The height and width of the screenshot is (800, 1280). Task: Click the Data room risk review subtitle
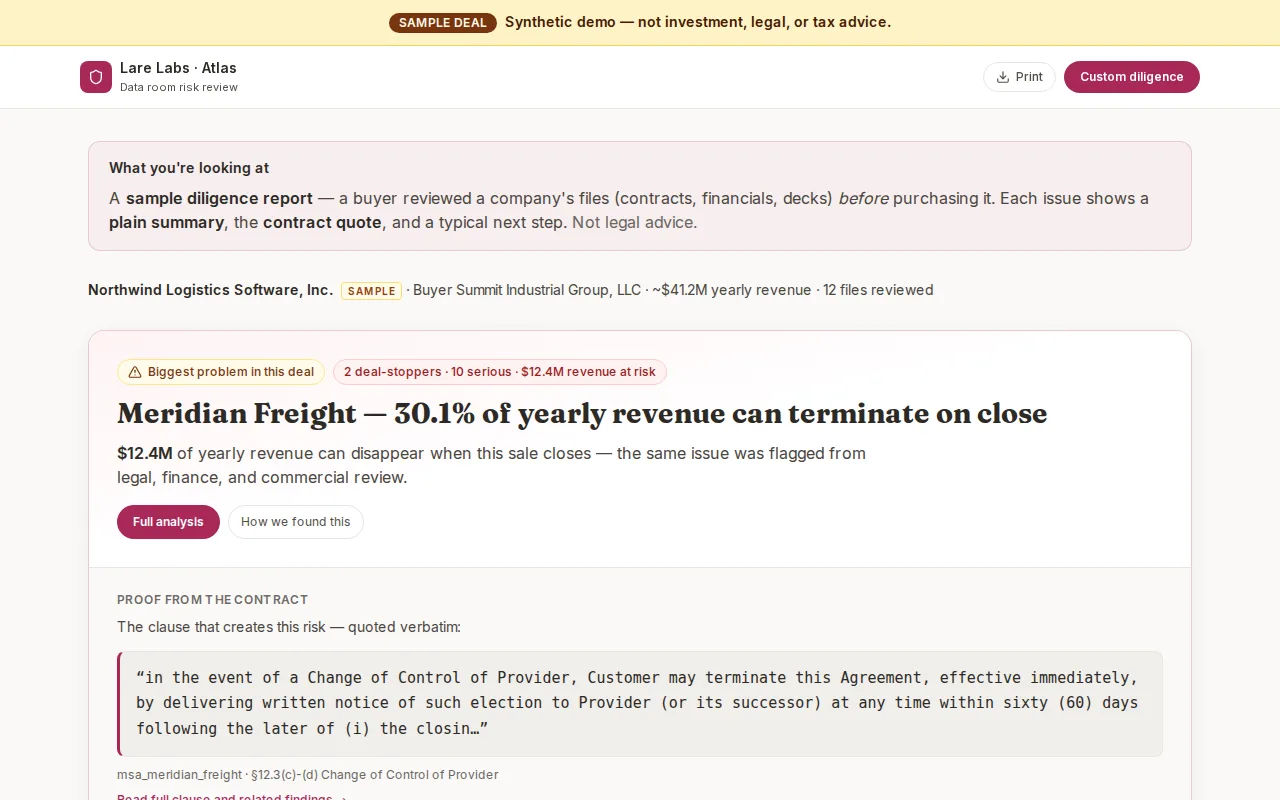[x=179, y=87]
